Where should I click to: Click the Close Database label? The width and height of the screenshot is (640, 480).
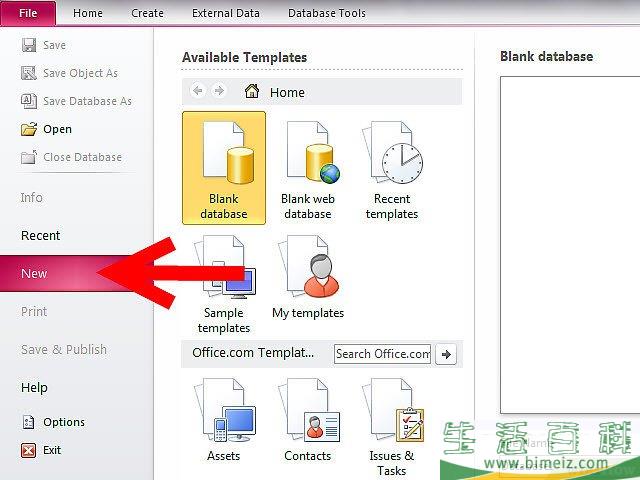pos(82,157)
